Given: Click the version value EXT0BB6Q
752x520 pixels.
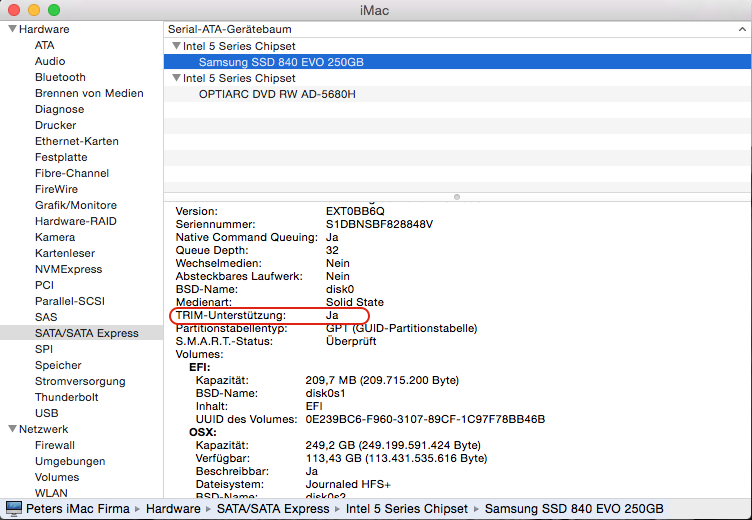Looking at the screenshot, I should (x=355, y=211).
